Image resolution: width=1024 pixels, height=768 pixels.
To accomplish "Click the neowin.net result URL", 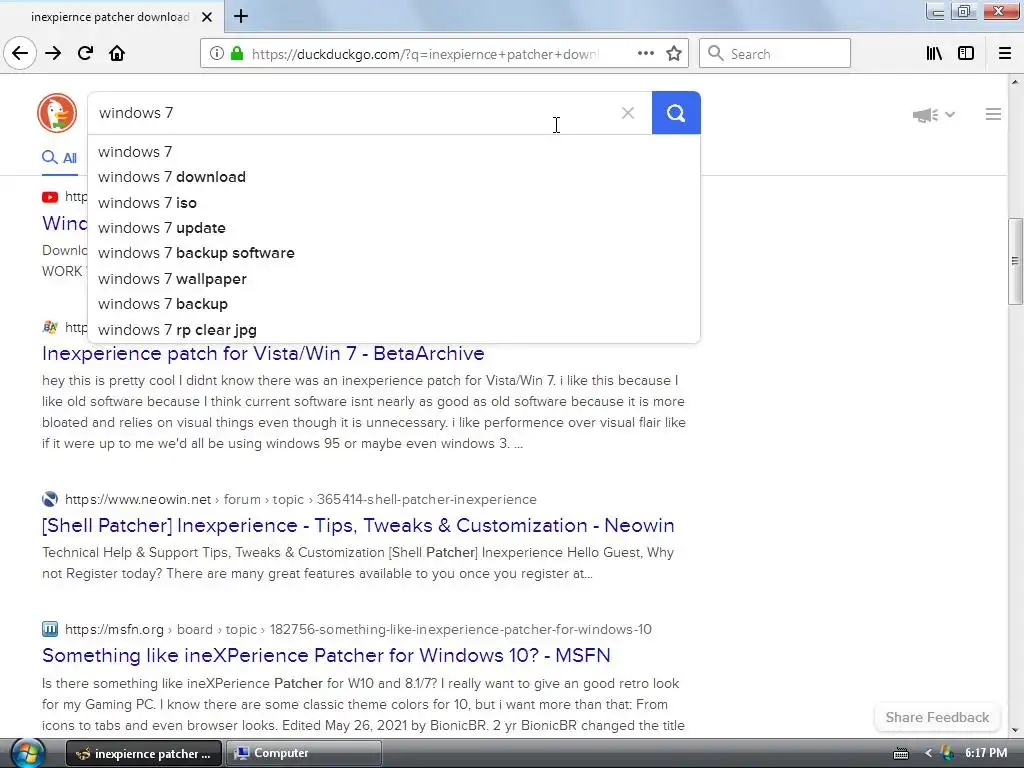I will tap(301, 500).
